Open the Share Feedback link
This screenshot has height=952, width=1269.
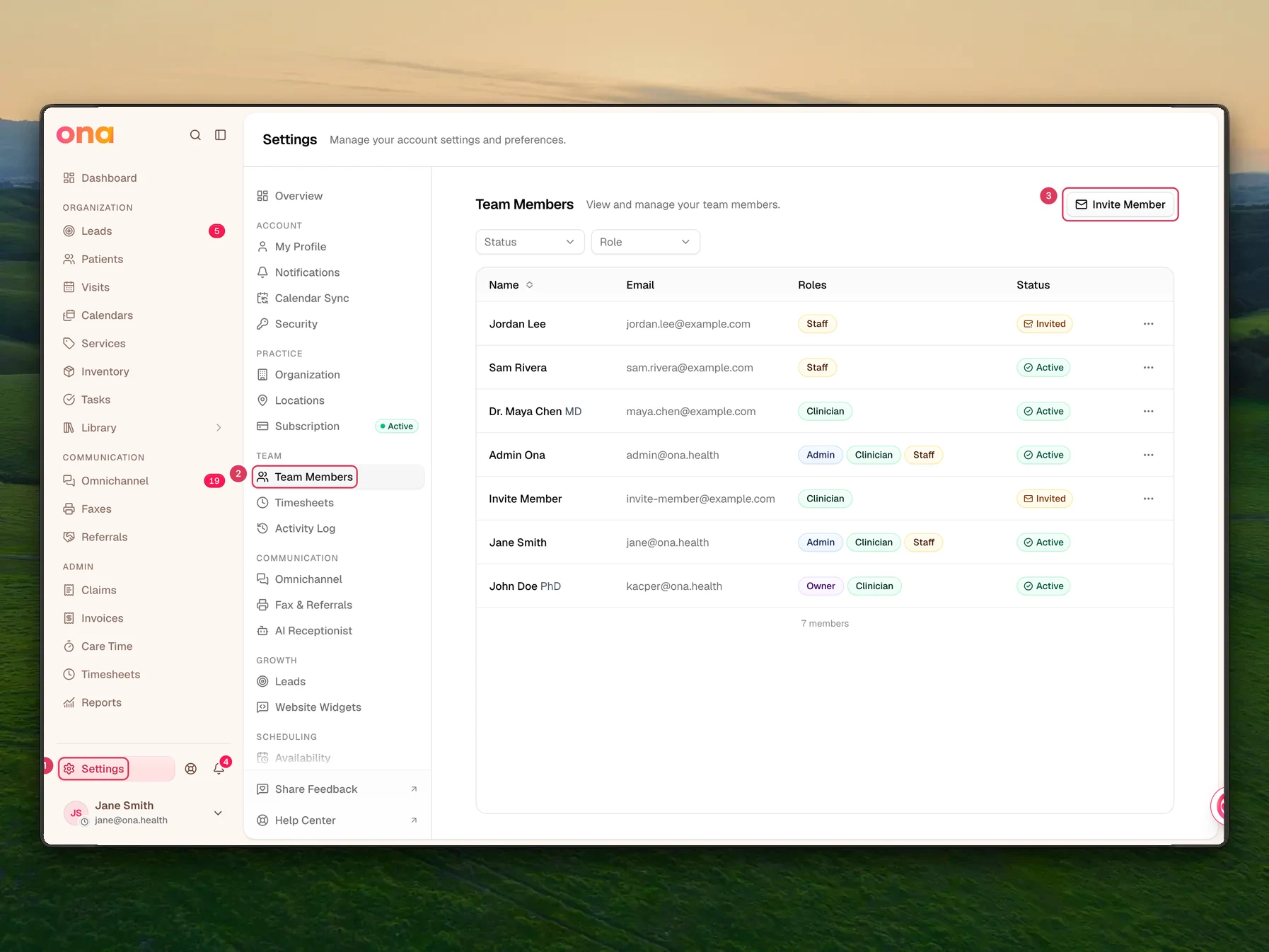(337, 789)
